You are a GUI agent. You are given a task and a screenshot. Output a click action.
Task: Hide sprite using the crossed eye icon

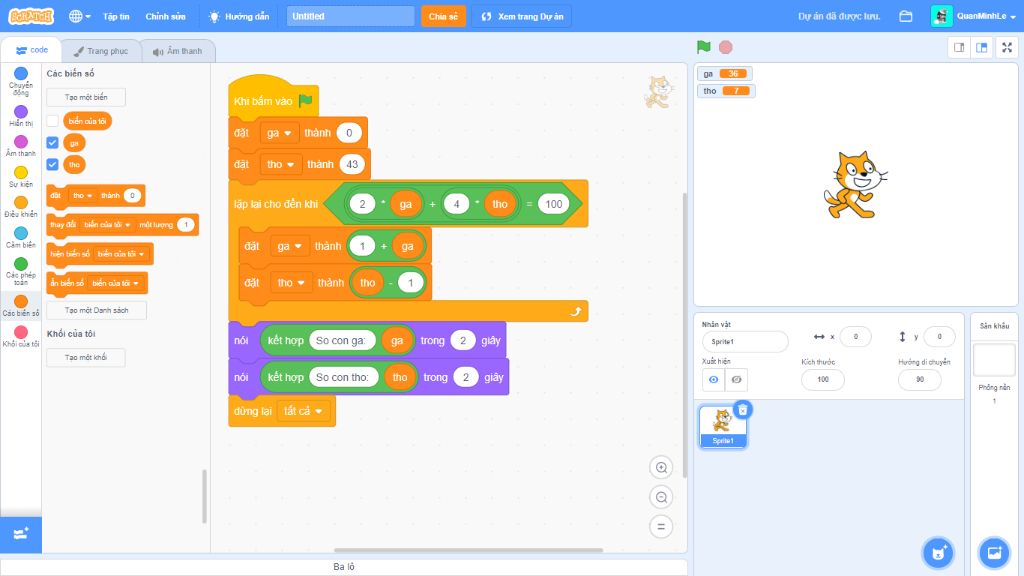[x=736, y=379]
